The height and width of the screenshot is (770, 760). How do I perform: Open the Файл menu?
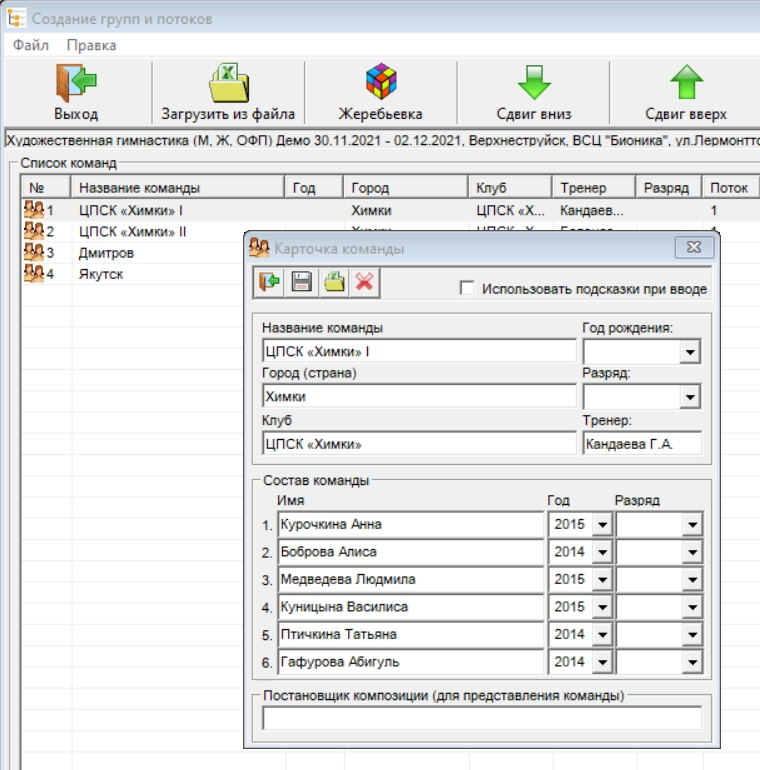[x=31, y=45]
